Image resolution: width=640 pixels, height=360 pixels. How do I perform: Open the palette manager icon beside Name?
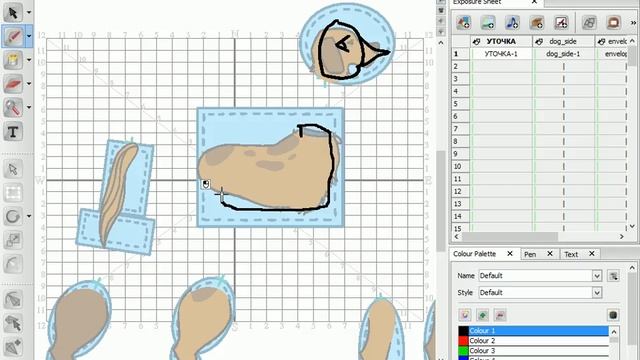pyautogui.click(x=613, y=276)
